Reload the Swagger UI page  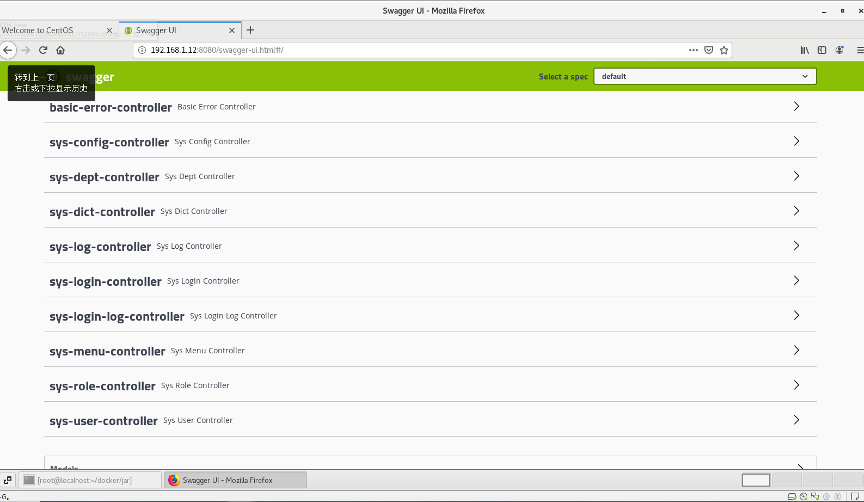click(43, 50)
